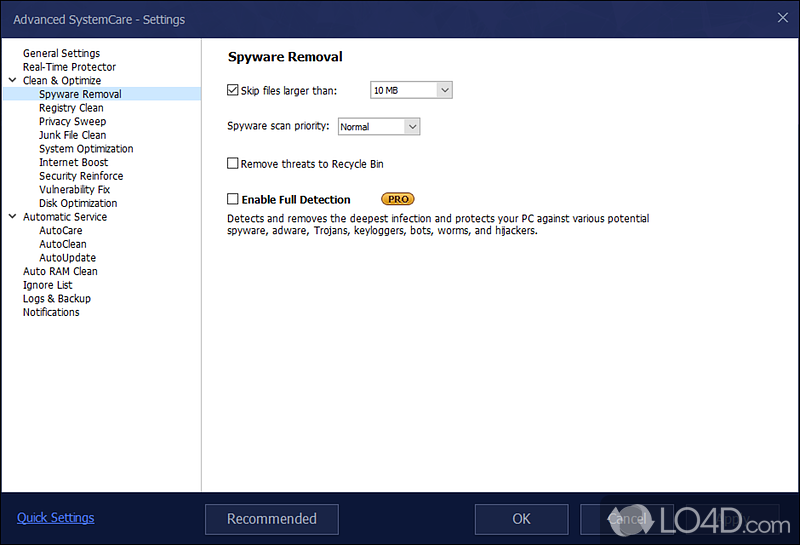800x545 pixels.
Task: Select Clean & Optimize category
Action: (62, 81)
